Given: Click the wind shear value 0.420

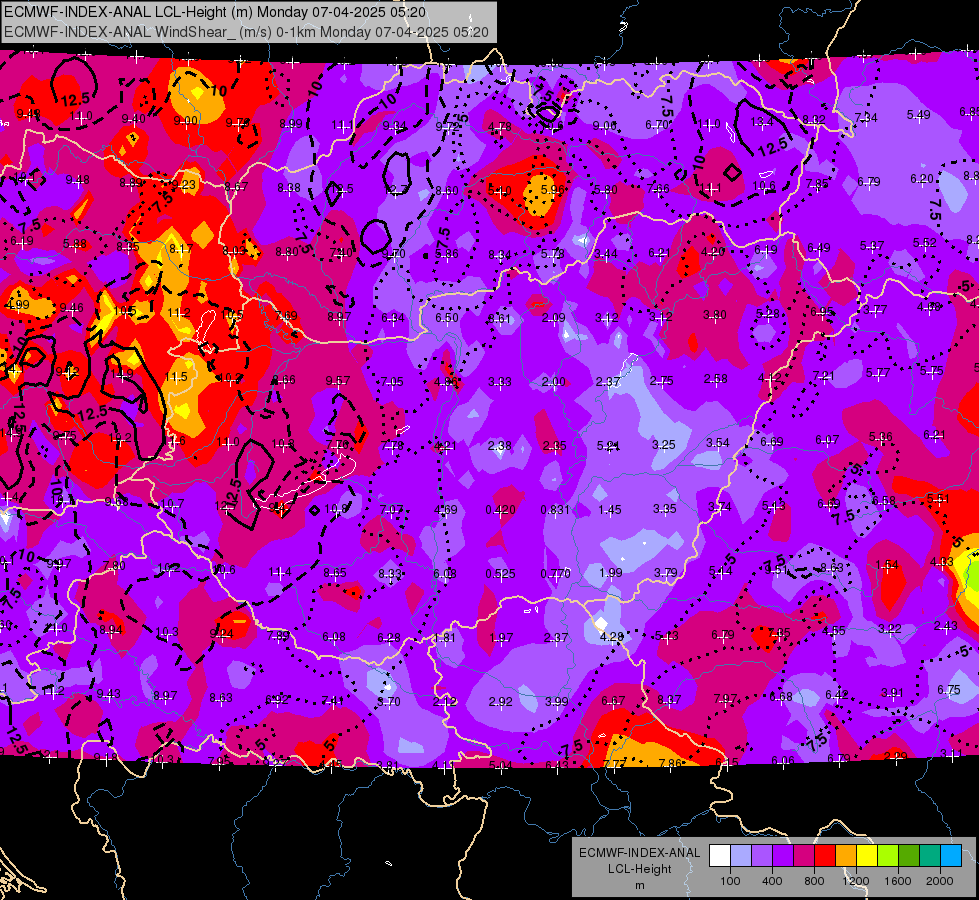Looking at the screenshot, I should point(500,510).
